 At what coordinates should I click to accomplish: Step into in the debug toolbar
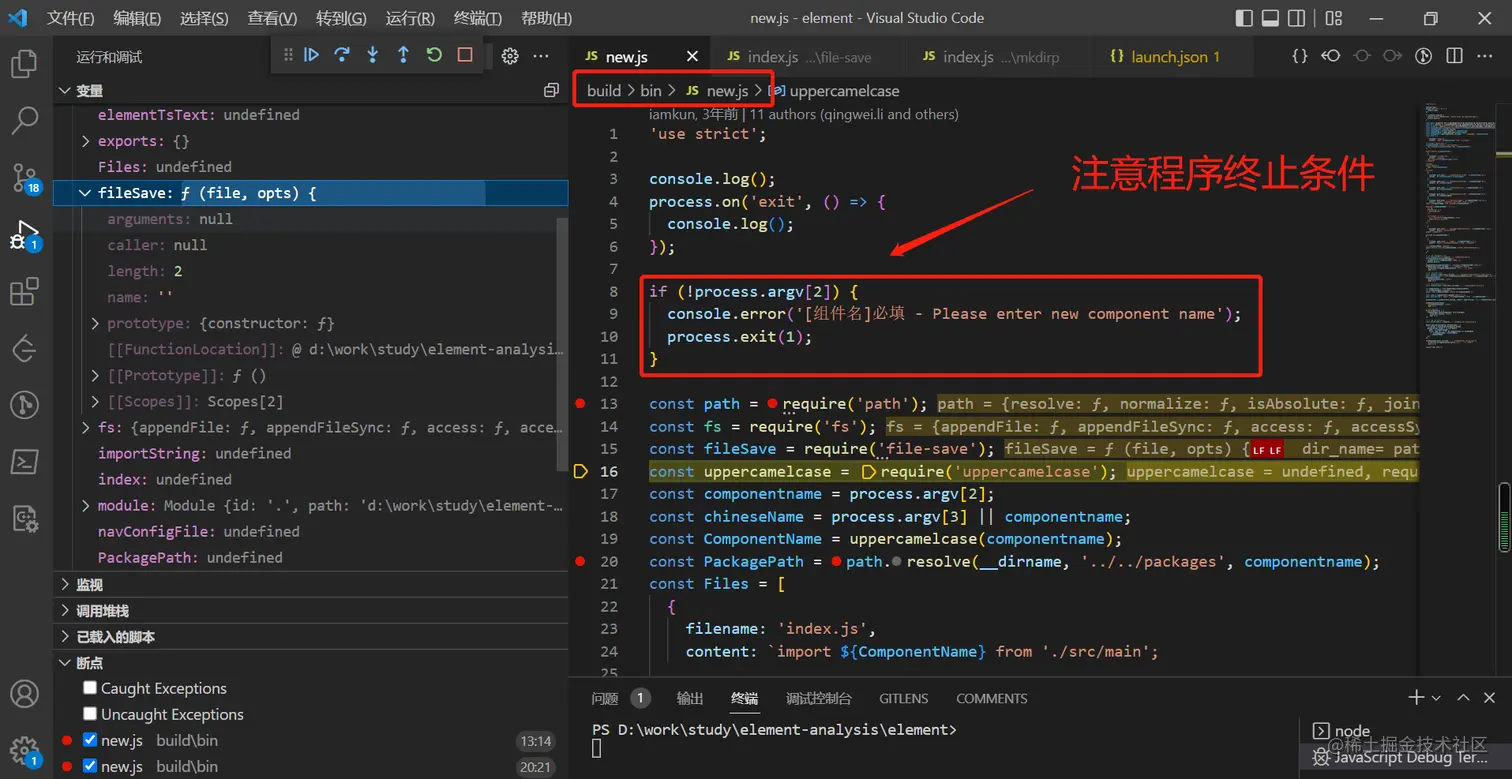[373, 55]
